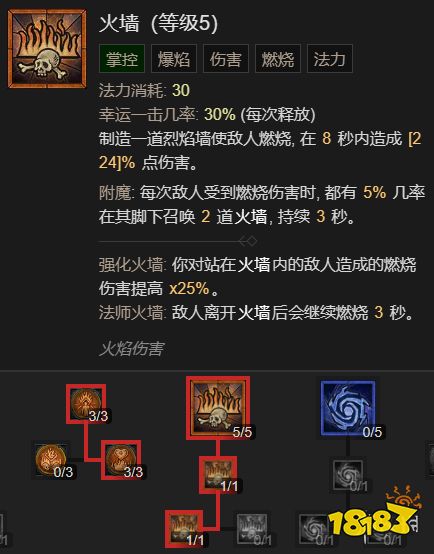Click the 伤害 tag
434x554 pixels.
click(x=225, y=59)
